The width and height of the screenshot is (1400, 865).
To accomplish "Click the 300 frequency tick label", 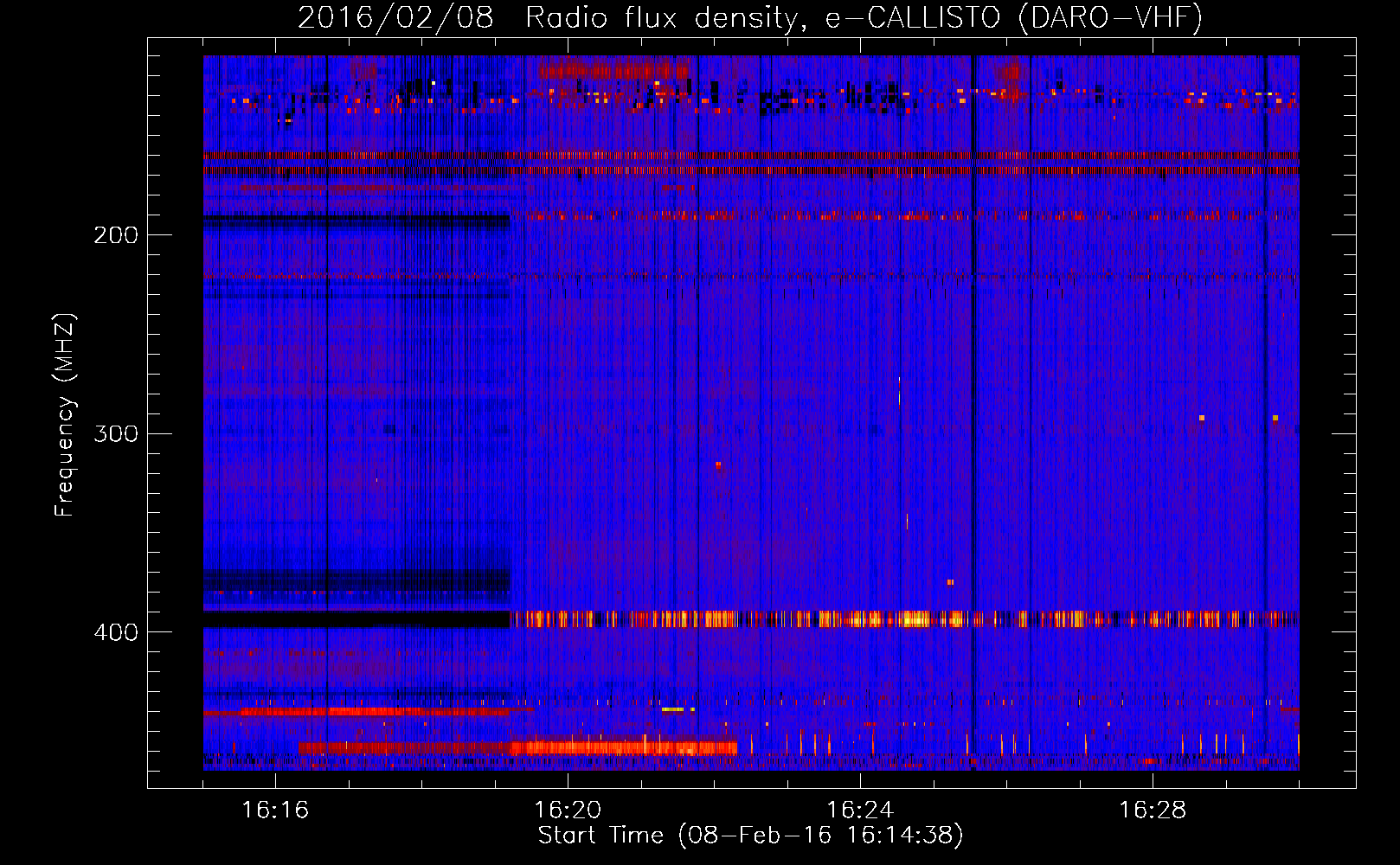I will [x=116, y=433].
